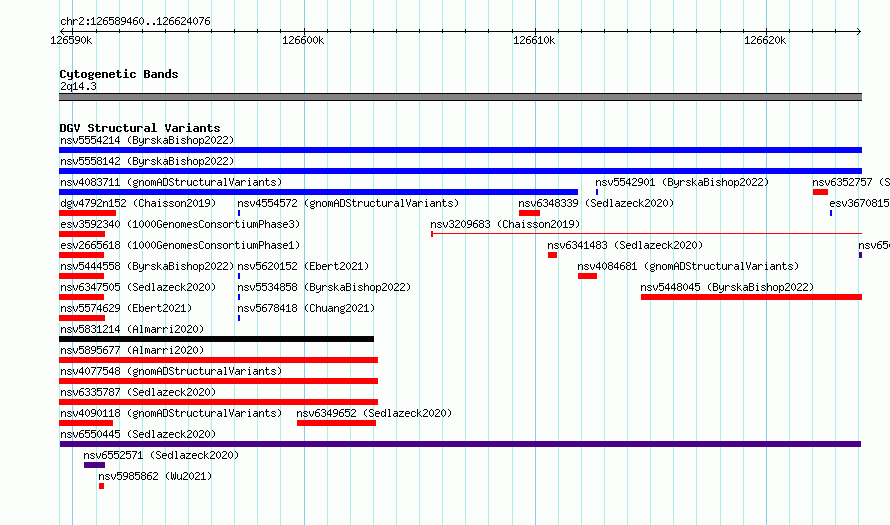The height and width of the screenshot is (525, 890).
Task: Open nsv5448045 (ByrskaBishop2022) label
Action: pyautogui.click(x=727, y=287)
